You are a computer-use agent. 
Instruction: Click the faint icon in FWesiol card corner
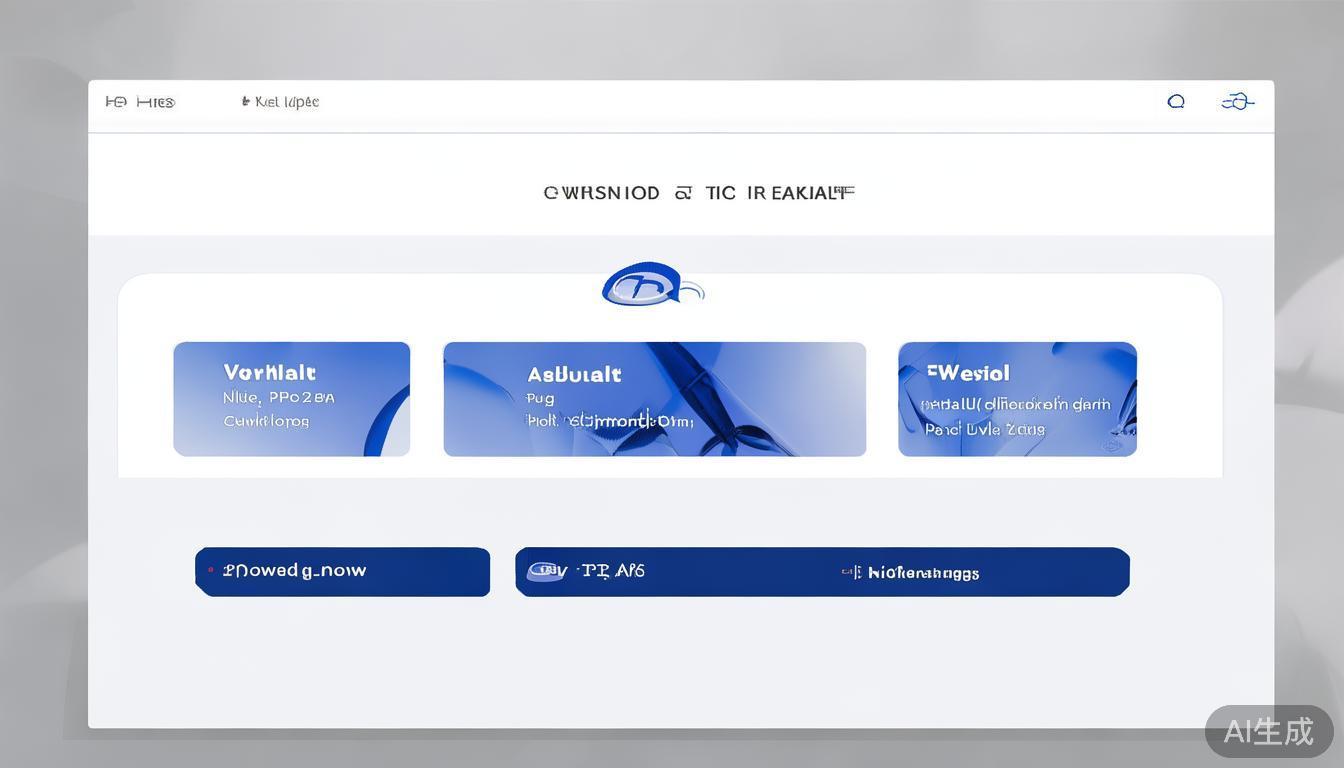(1111, 444)
